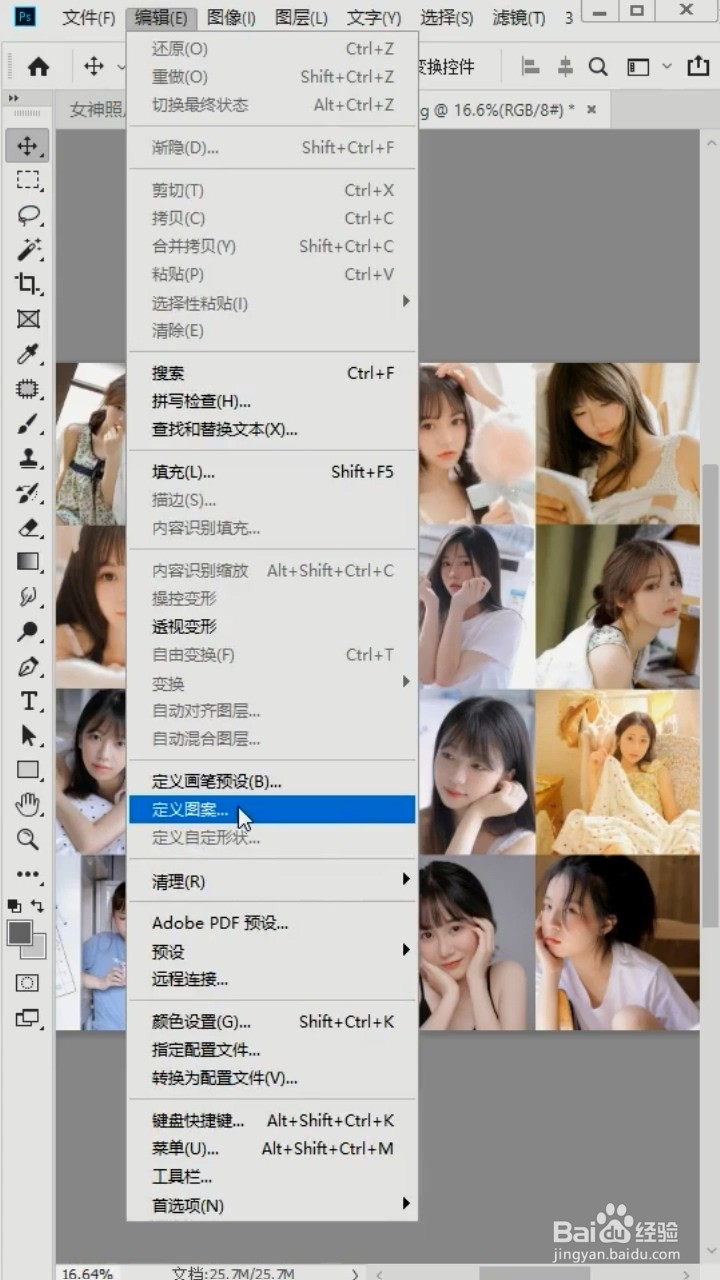Select the Pen tool
Screen dimensions: 720x1280
click(x=27, y=666)
